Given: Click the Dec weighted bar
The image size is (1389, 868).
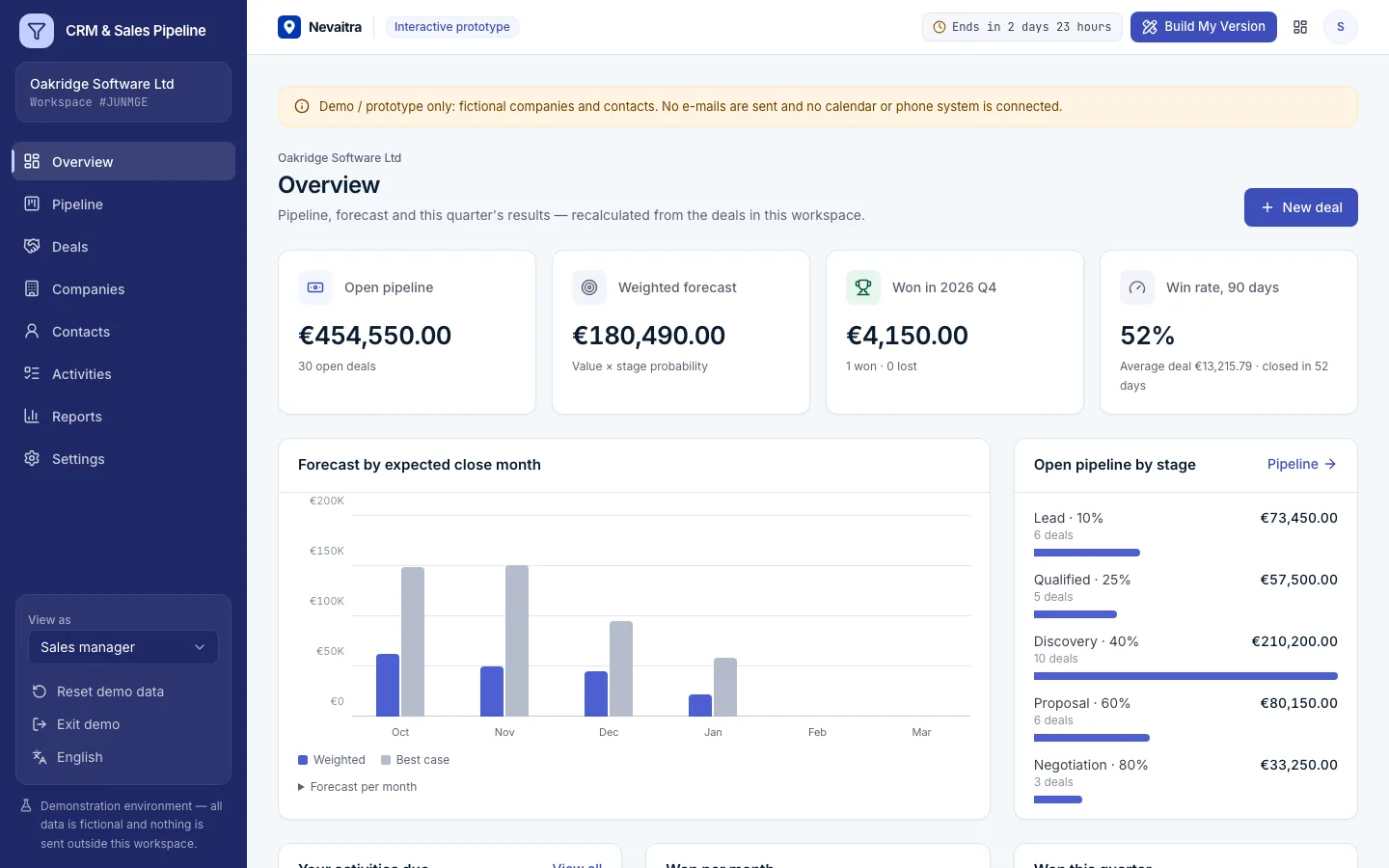Looking at the screenshot, I should coord(596,693).
